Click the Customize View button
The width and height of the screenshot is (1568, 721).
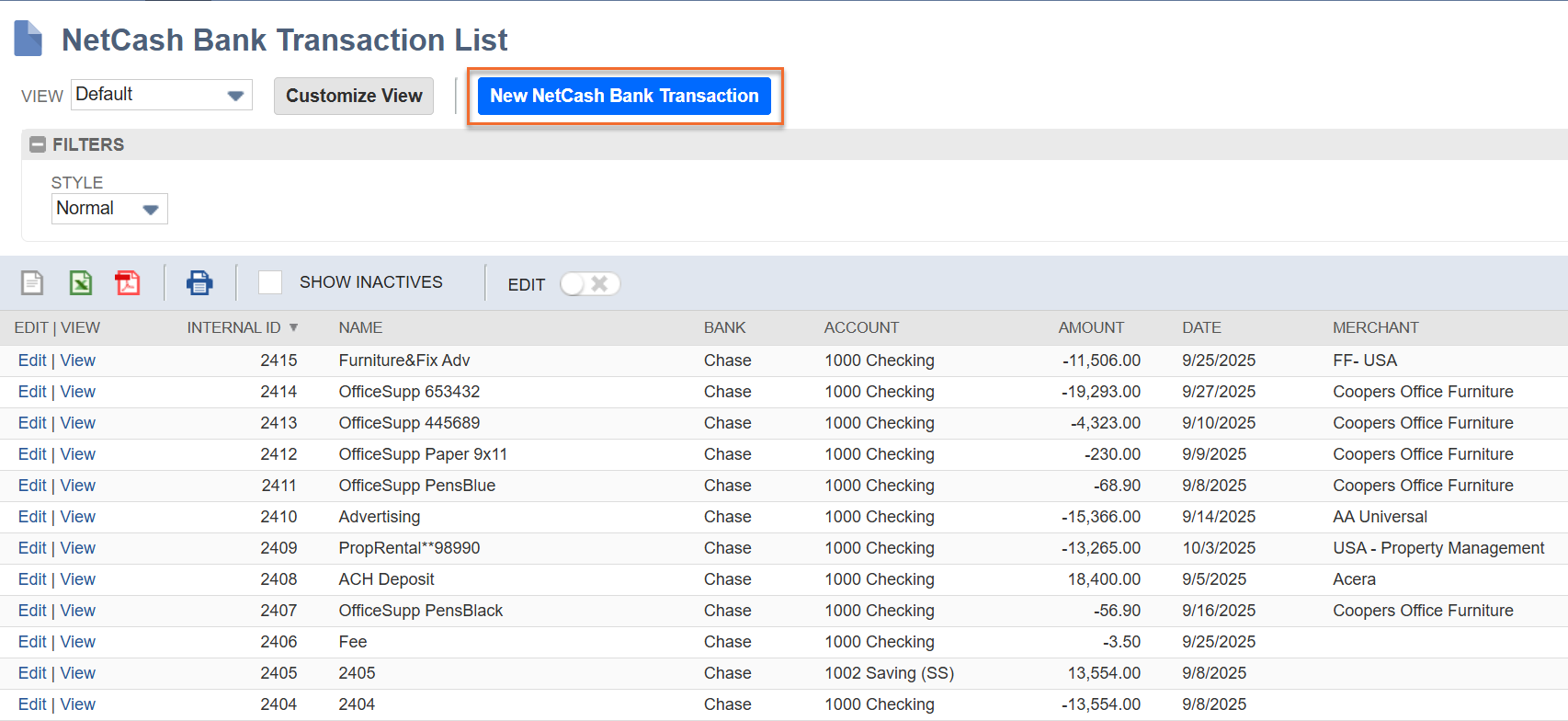point(354,96)
